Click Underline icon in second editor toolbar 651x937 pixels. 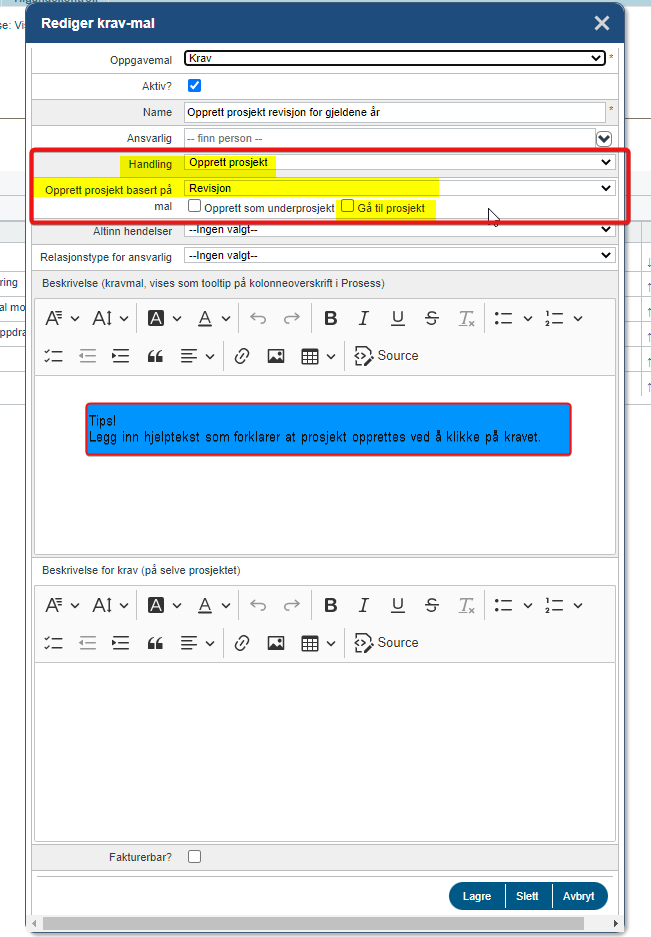pos(398,606)
